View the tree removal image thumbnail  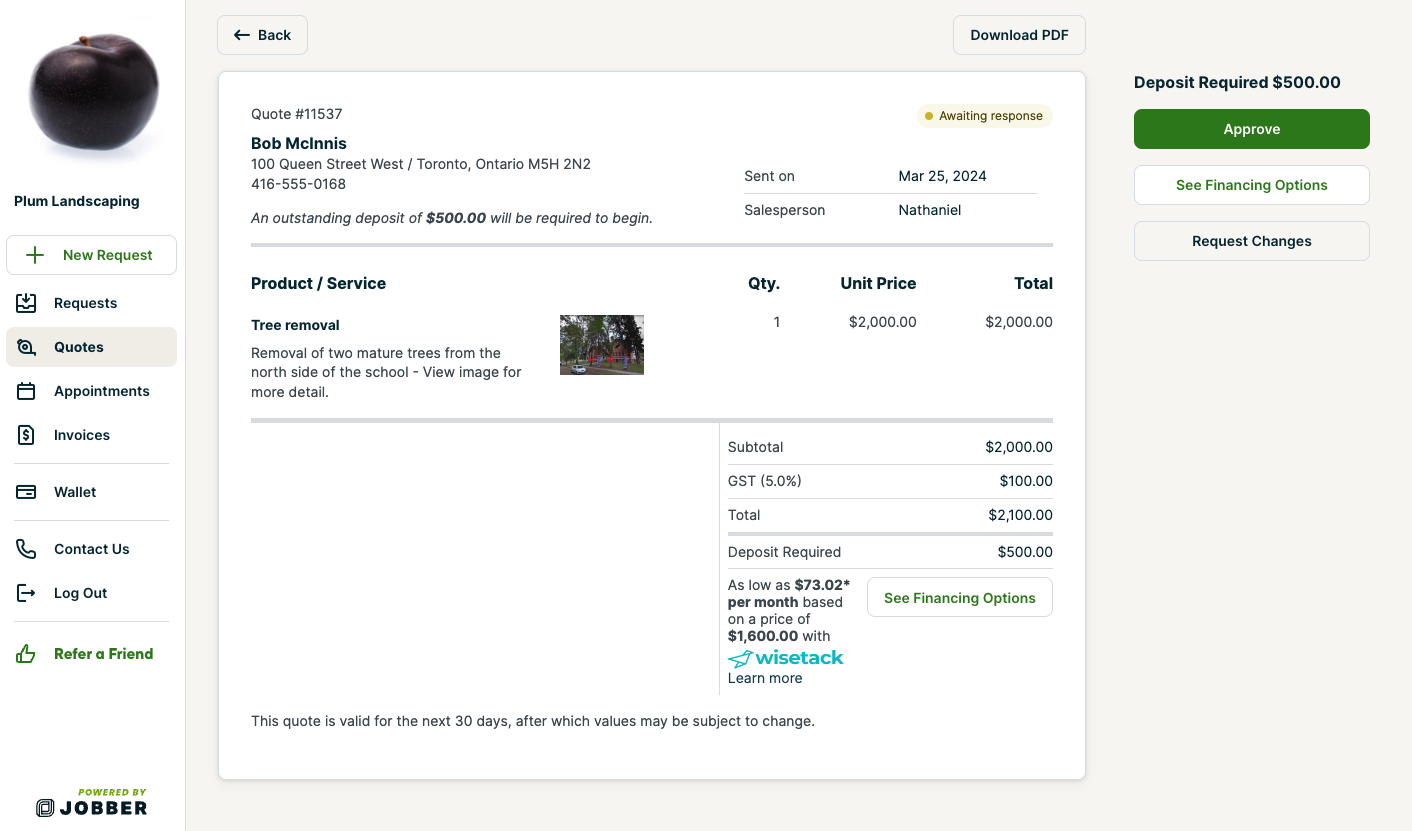click(601, 345)
